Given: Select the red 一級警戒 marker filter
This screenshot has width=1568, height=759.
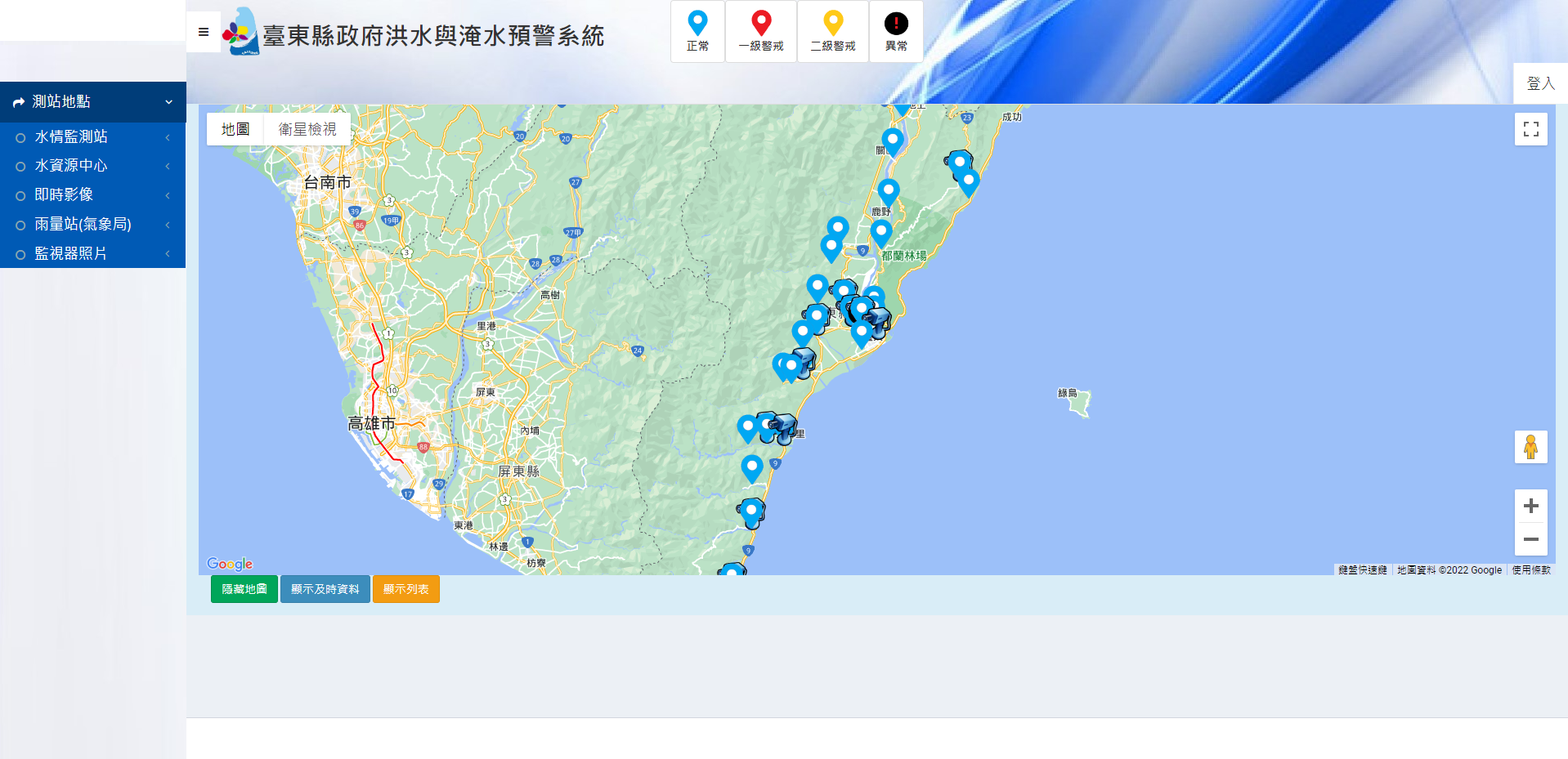Looking at the screenshot, I should [x=761, y=31].
